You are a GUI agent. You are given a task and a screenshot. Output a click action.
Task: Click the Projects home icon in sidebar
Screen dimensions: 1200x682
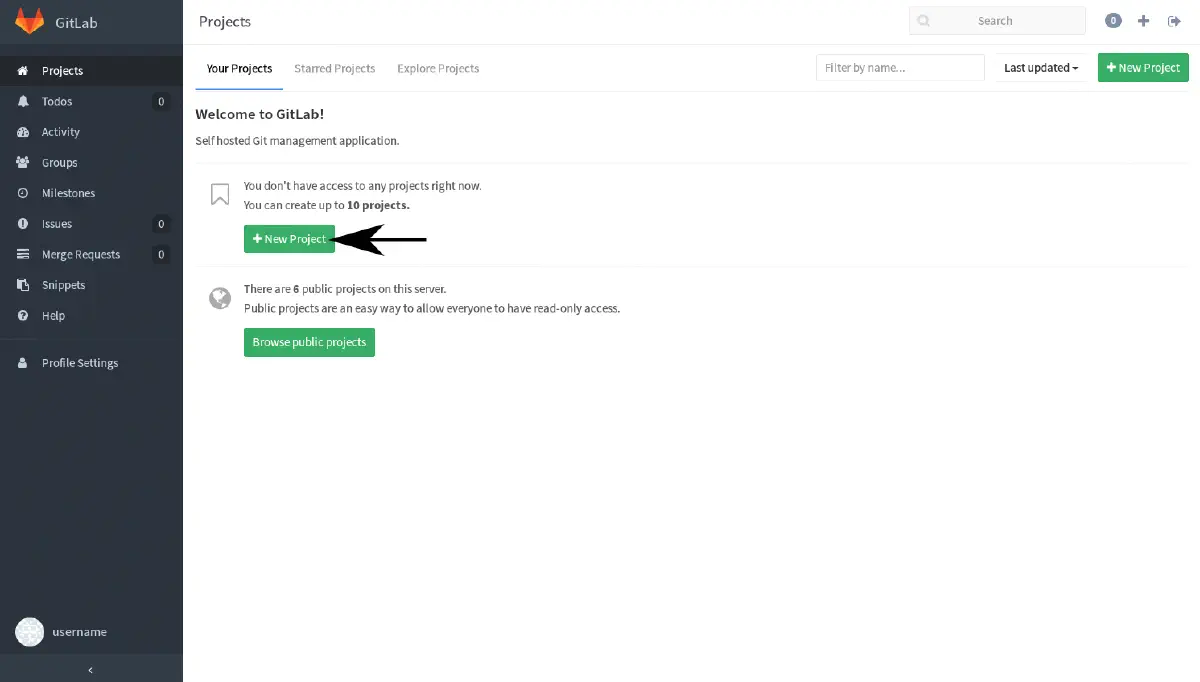tap(22, 71)
